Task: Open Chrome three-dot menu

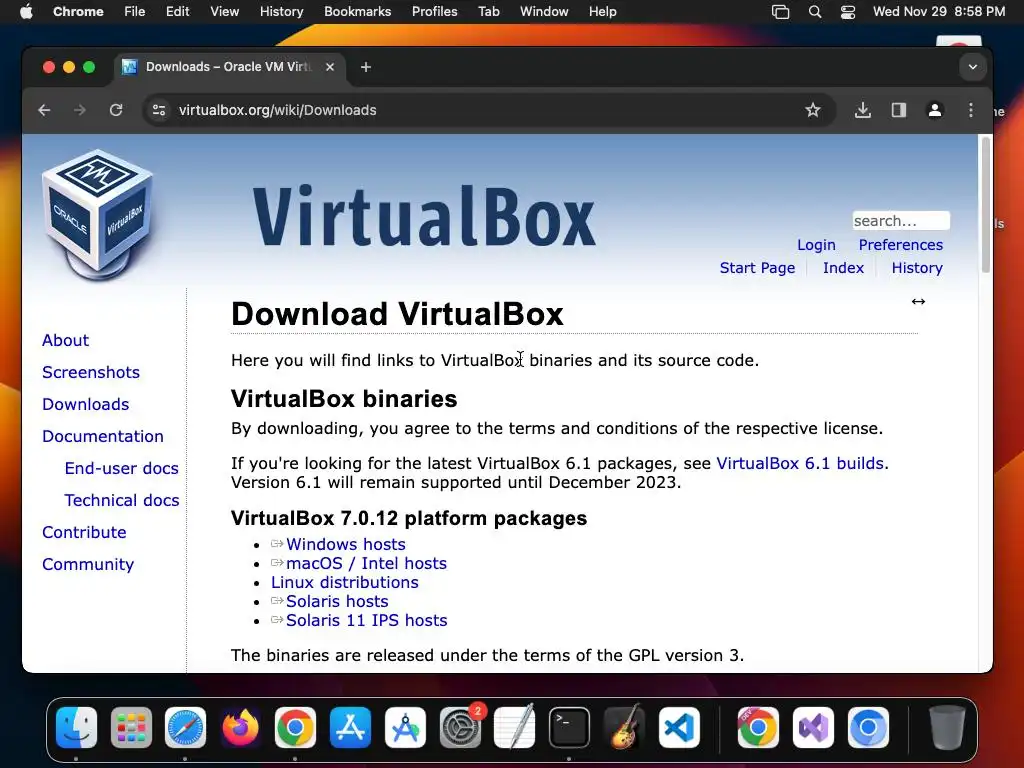Action: pos(970,110)
